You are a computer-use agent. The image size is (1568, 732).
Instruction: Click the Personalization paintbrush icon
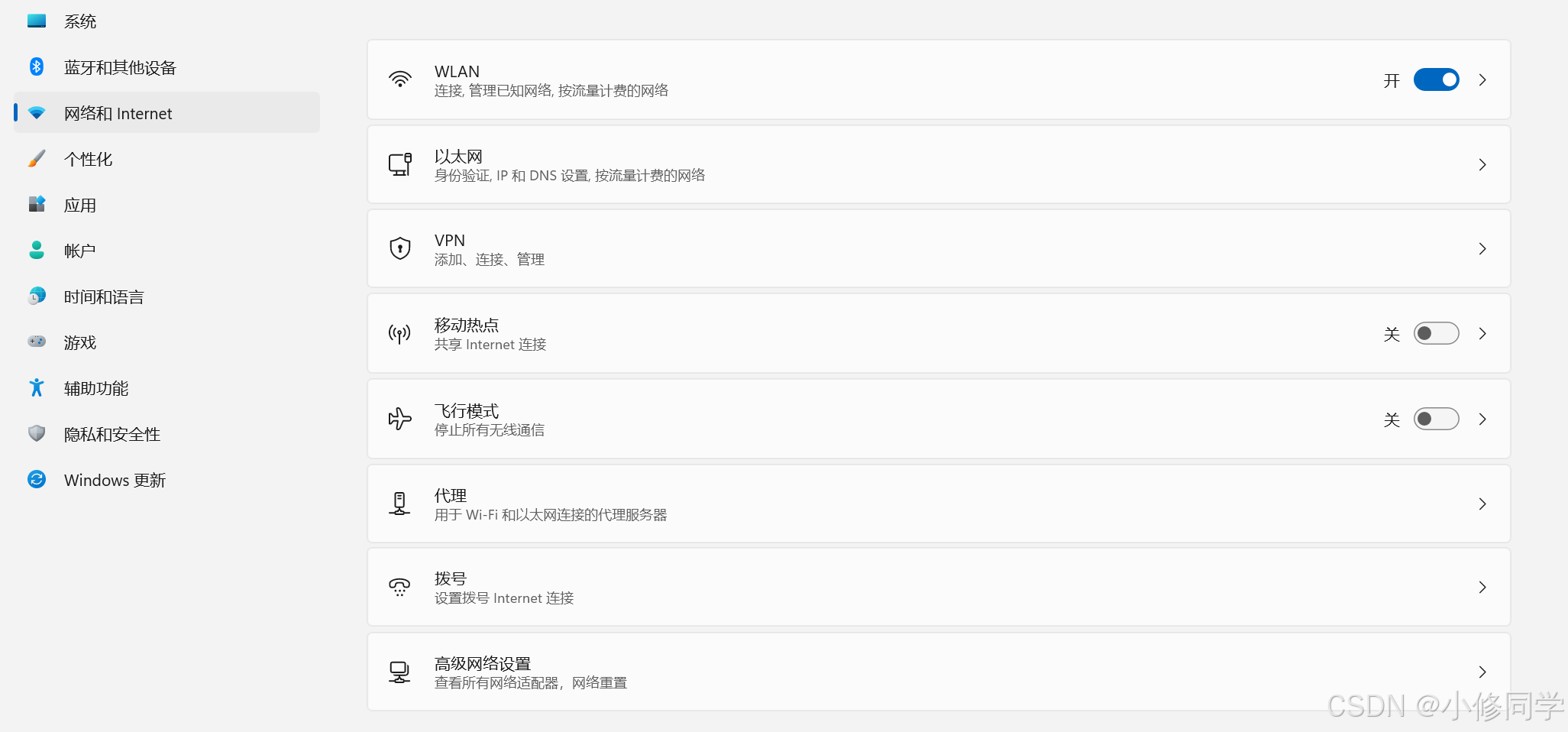pyautogui.click(x=37, y=158)
